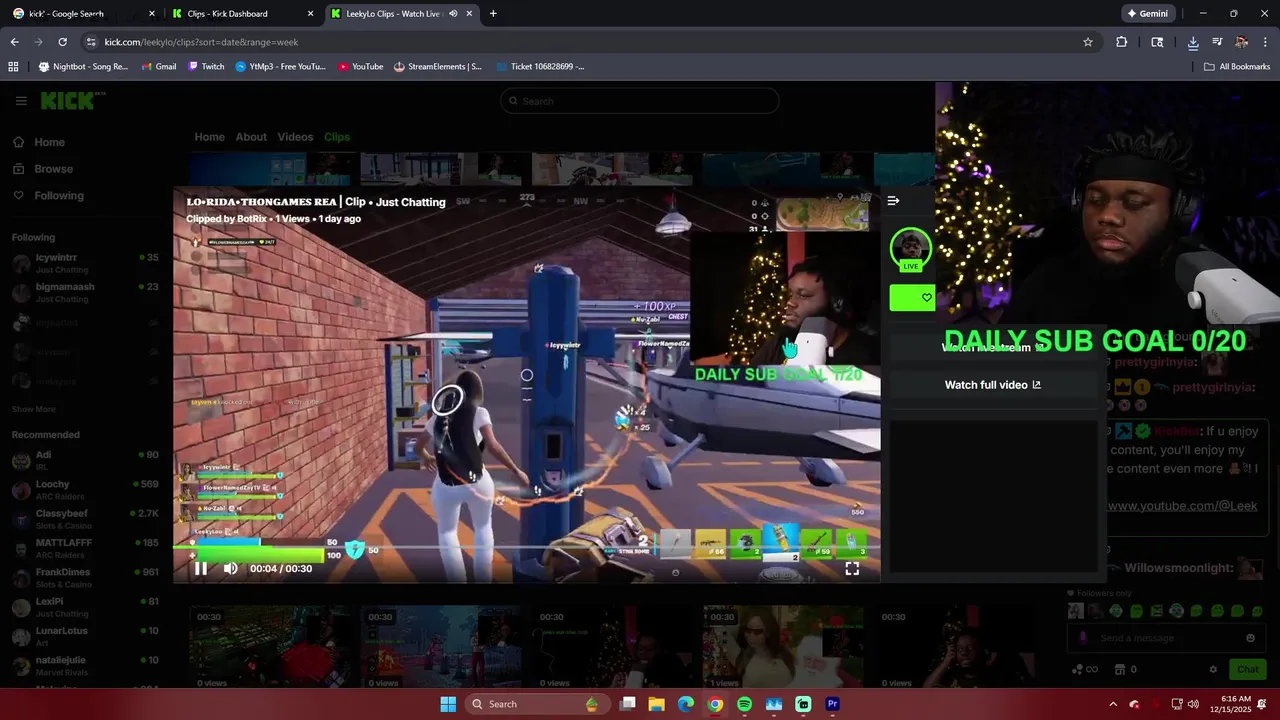Open followed channel bigmamaash
The width and height of the screenshot is (1280, 720).
click(x=85, y=292)
